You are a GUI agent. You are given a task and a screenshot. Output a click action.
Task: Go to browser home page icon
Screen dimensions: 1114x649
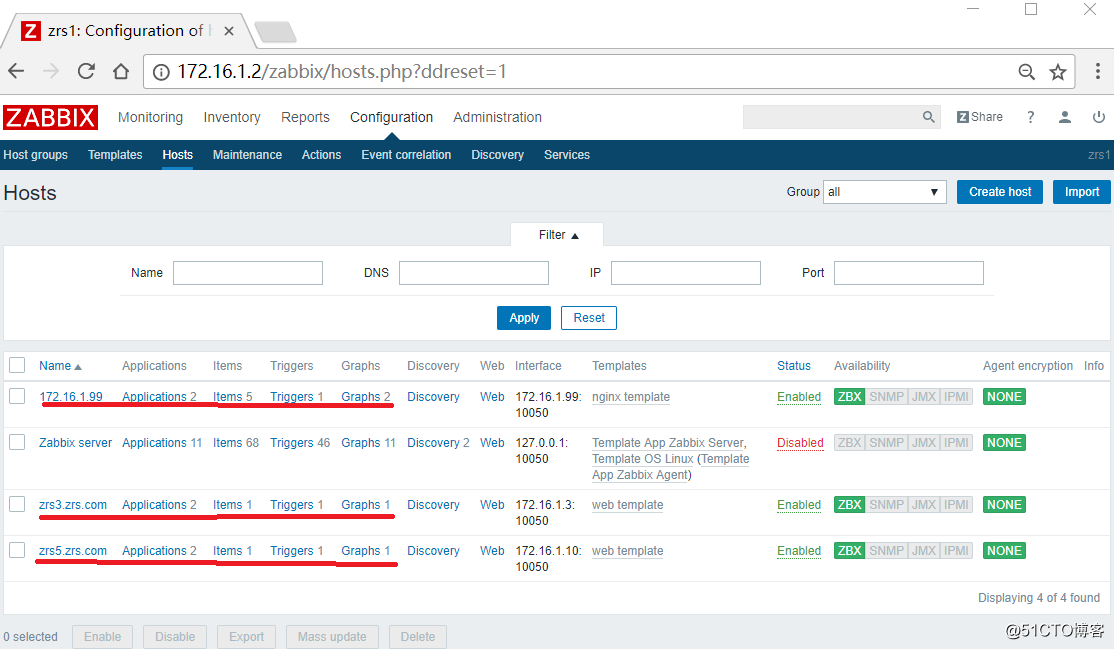pyautogui.click(x=121, y=71)
